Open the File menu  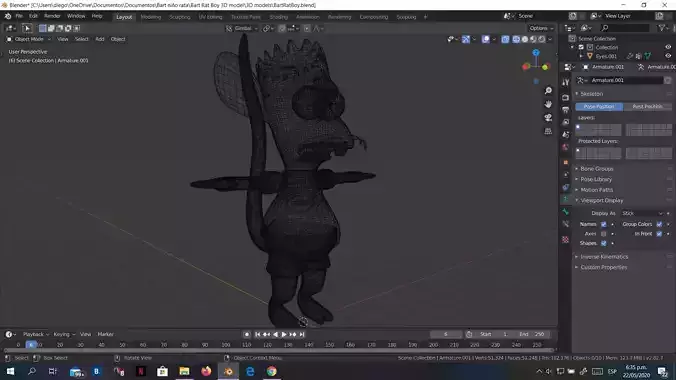[x=19, y=16]
